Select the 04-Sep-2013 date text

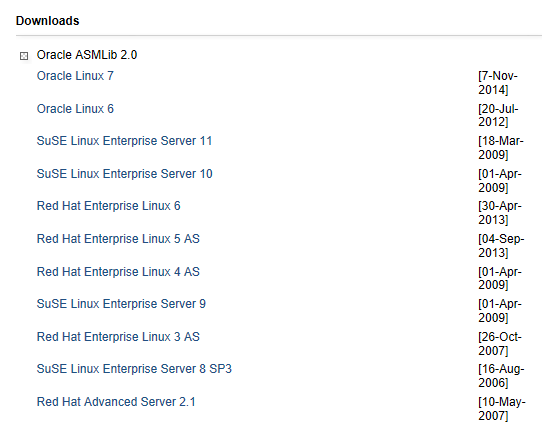tap(501, 246)
